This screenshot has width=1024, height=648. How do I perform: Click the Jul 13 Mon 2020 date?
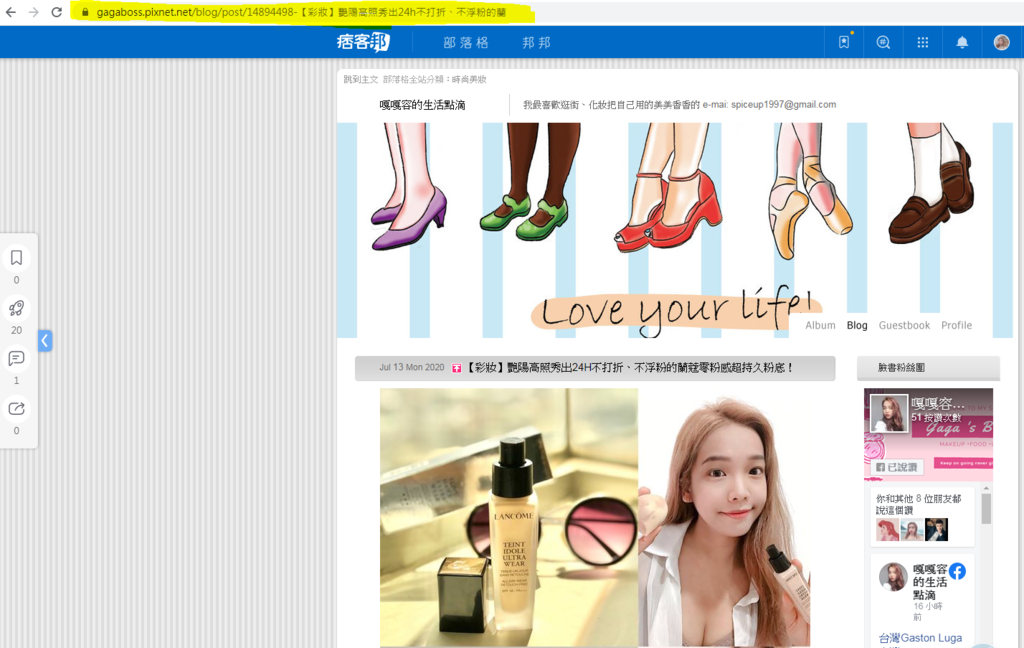[411, 368]
